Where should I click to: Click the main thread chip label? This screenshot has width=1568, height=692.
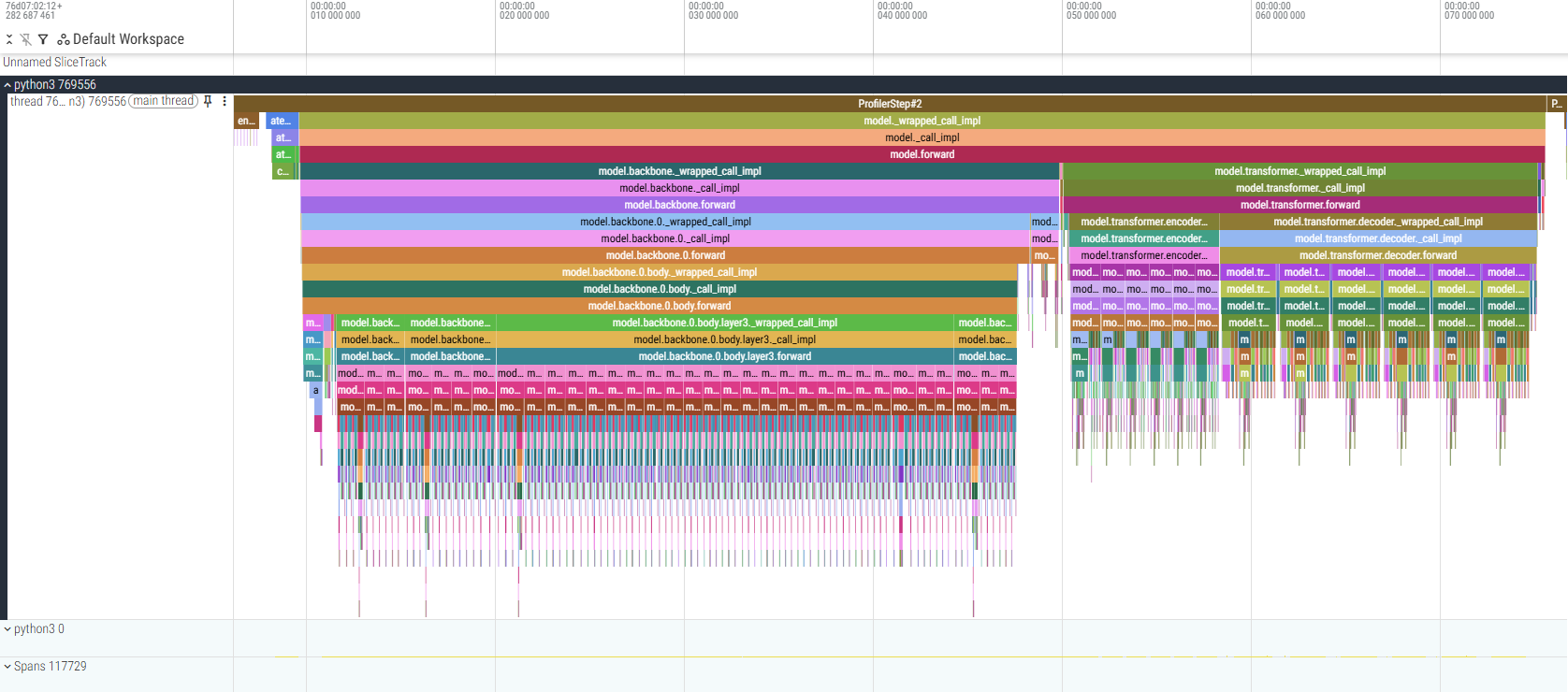click(x=164, y=101)
